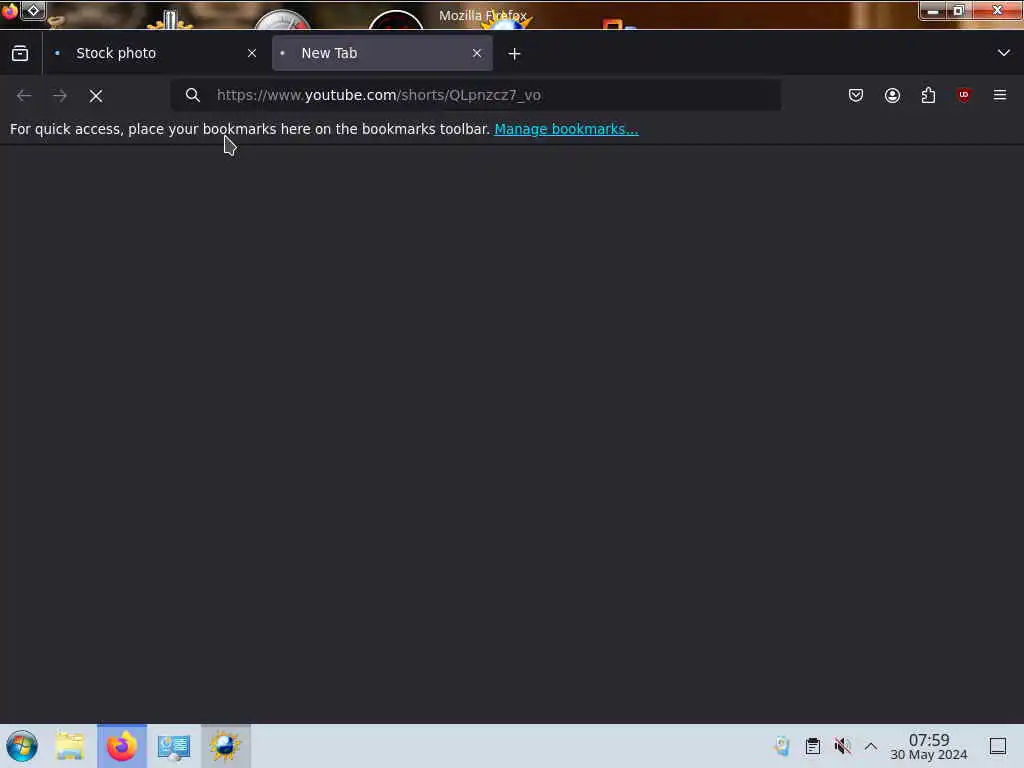The width and height of the screenshot is (1024, 768).
Task: Open the Firefox account menu
Action: [x=892, y=95]
